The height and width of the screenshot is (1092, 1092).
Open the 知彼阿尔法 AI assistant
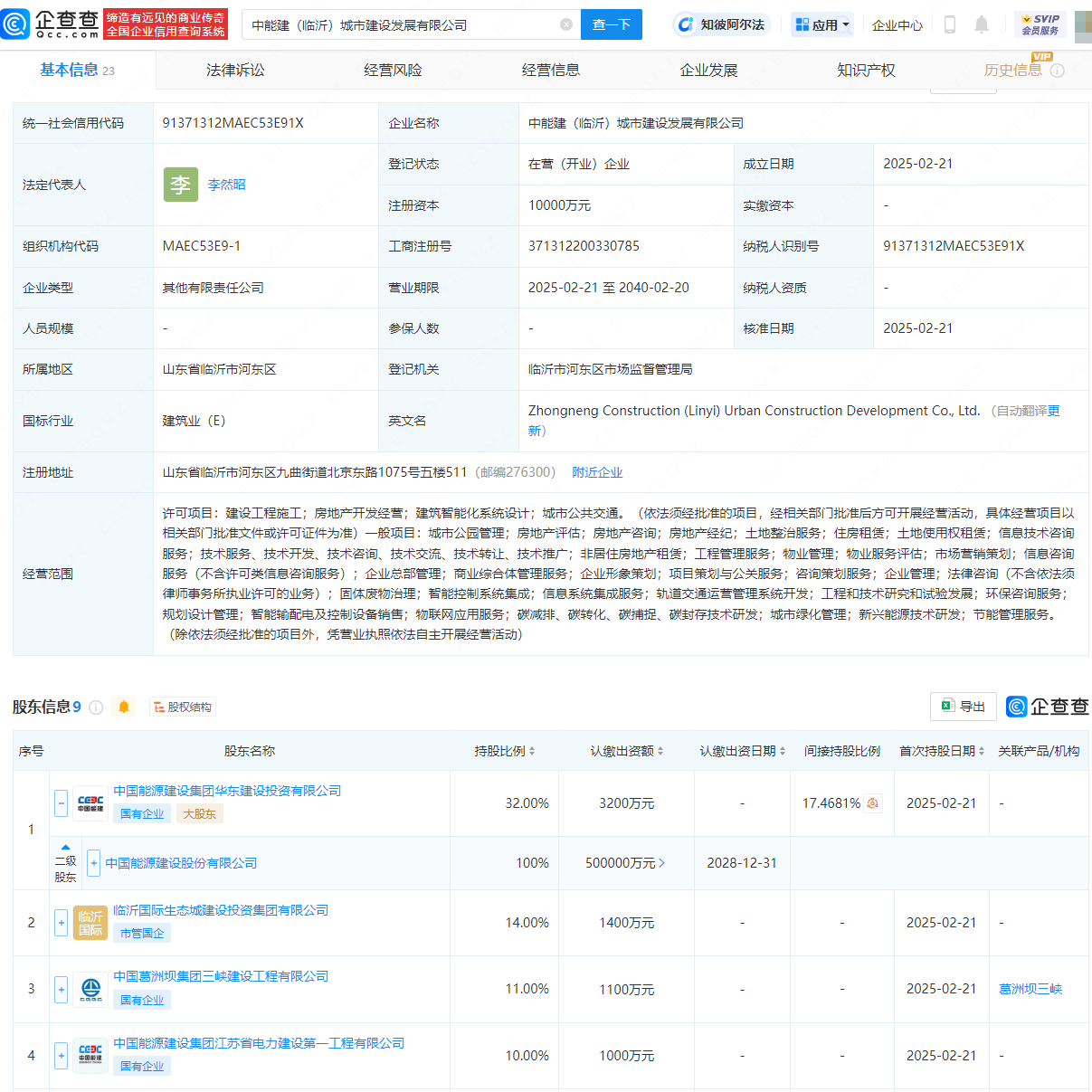721,24
